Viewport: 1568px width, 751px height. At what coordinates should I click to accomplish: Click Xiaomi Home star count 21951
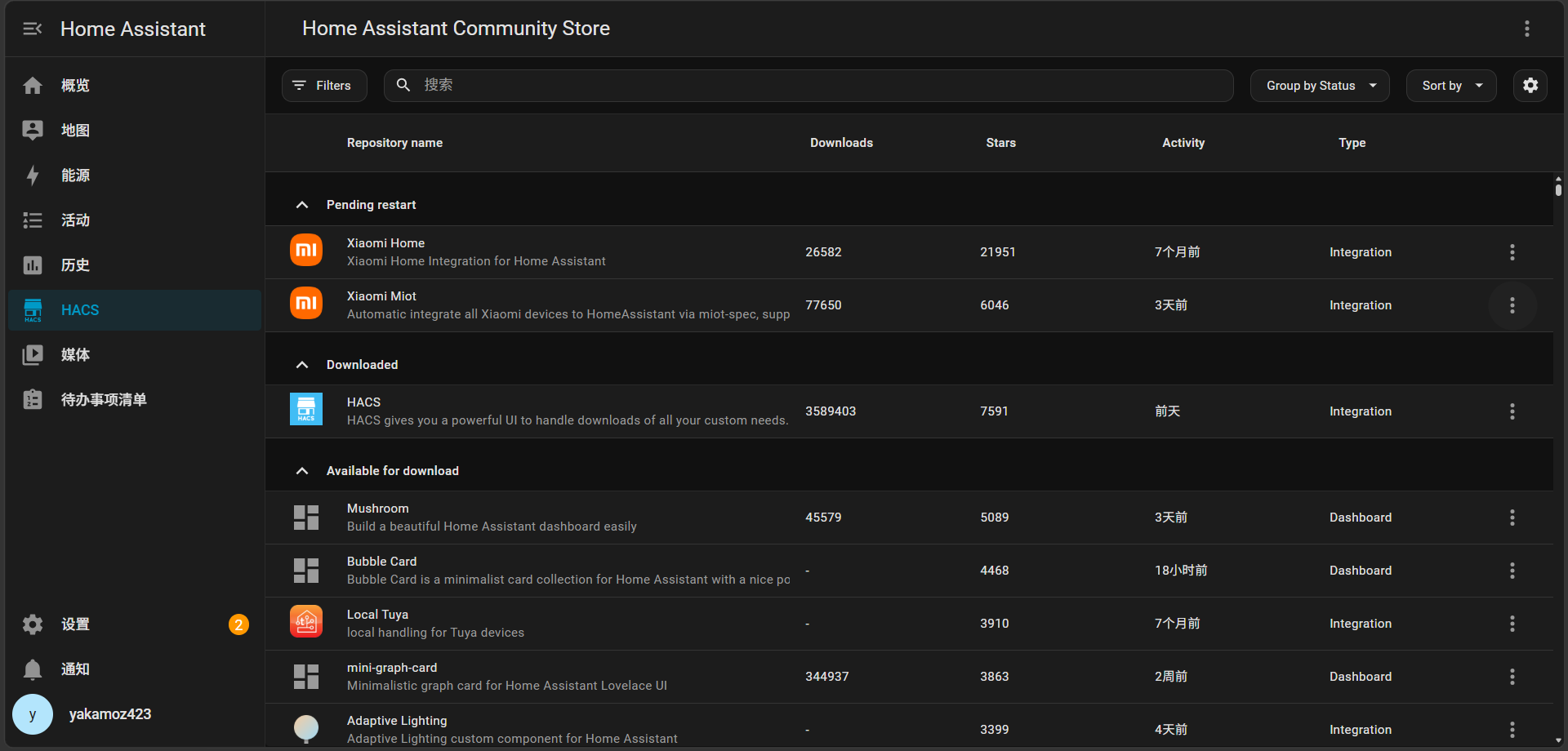pyautogui.click(x=998, y=252)
